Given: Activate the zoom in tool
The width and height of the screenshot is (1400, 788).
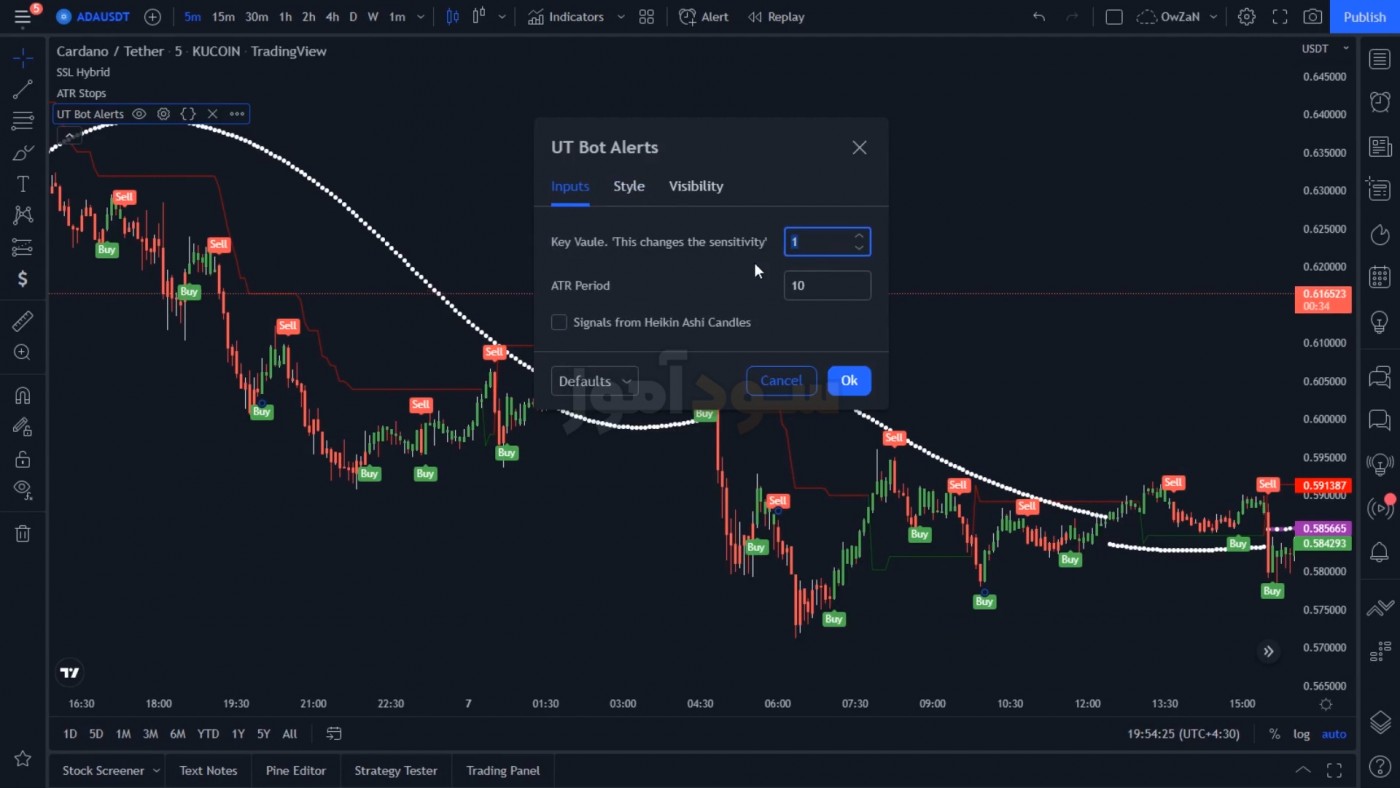Looking at the screenshot, I should tap(22, 352).
